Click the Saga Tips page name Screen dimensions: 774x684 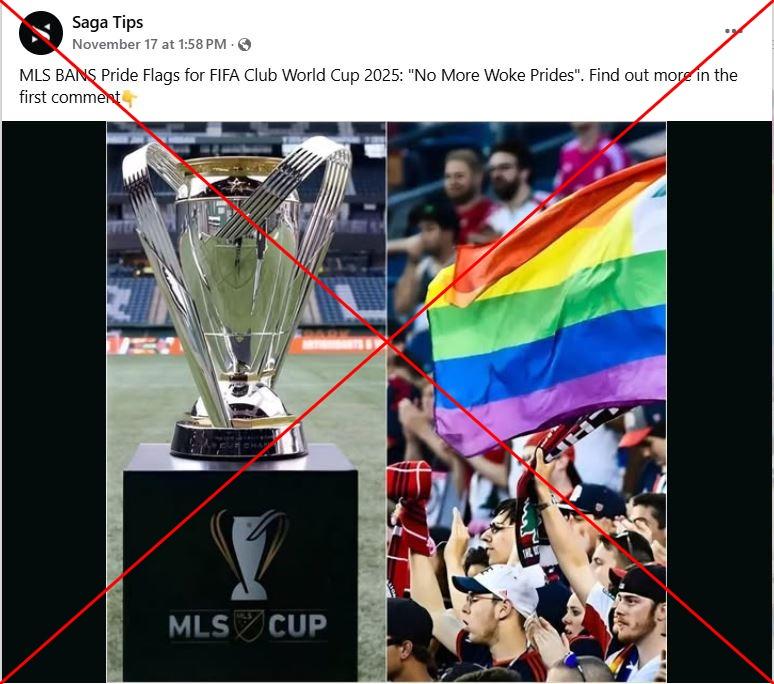[108, 22]
